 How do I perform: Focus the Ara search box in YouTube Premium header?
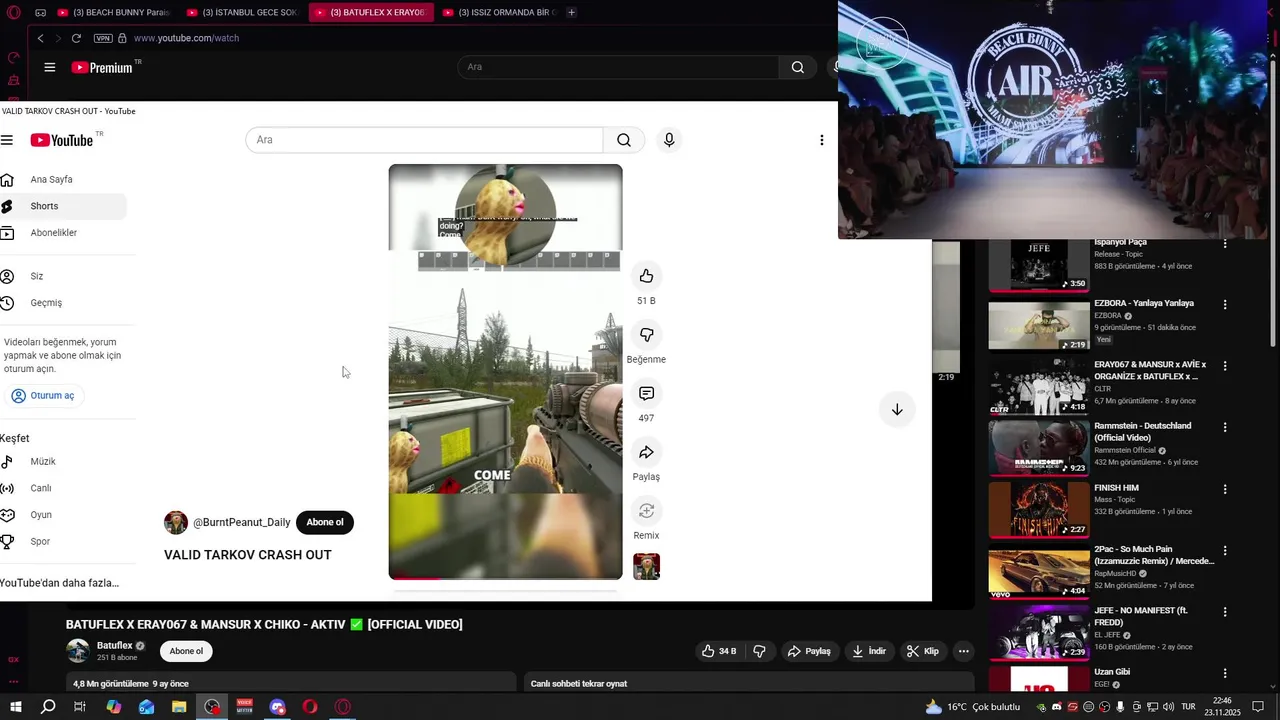(617, 67)
